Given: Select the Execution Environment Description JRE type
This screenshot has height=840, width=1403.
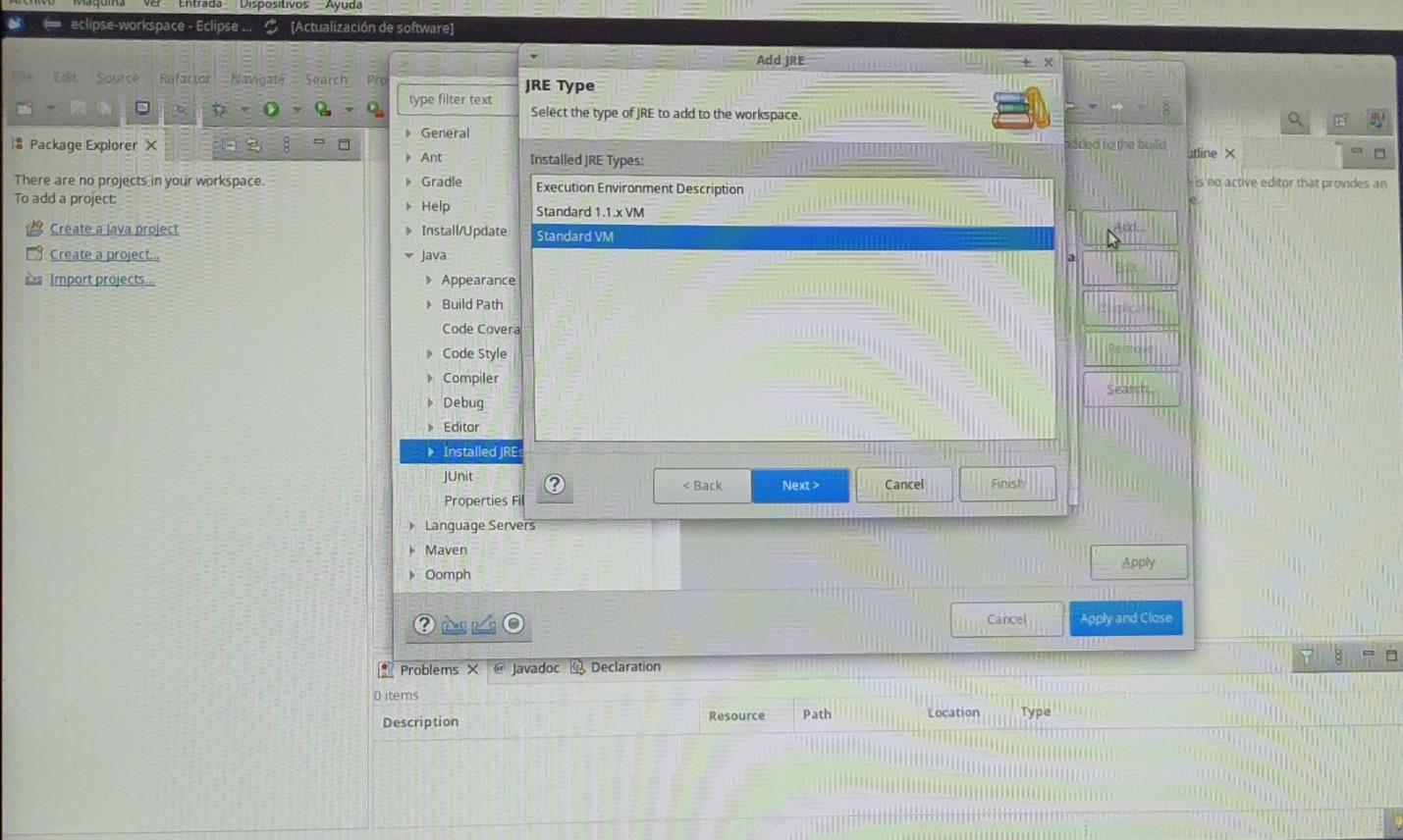Looking at the screenshot, I should tap(792, 188).
